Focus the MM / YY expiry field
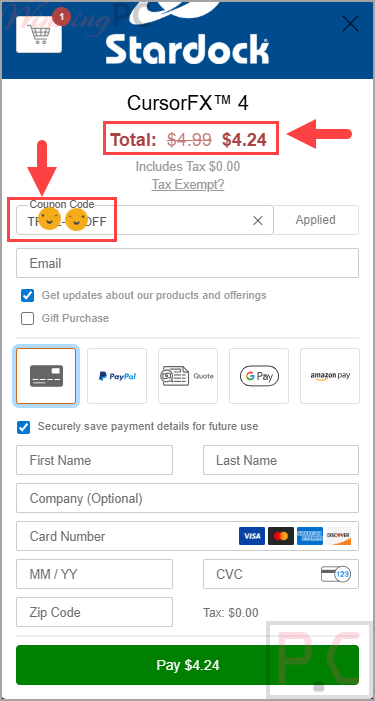The image size is (375, 701). (x=94, y=574)
